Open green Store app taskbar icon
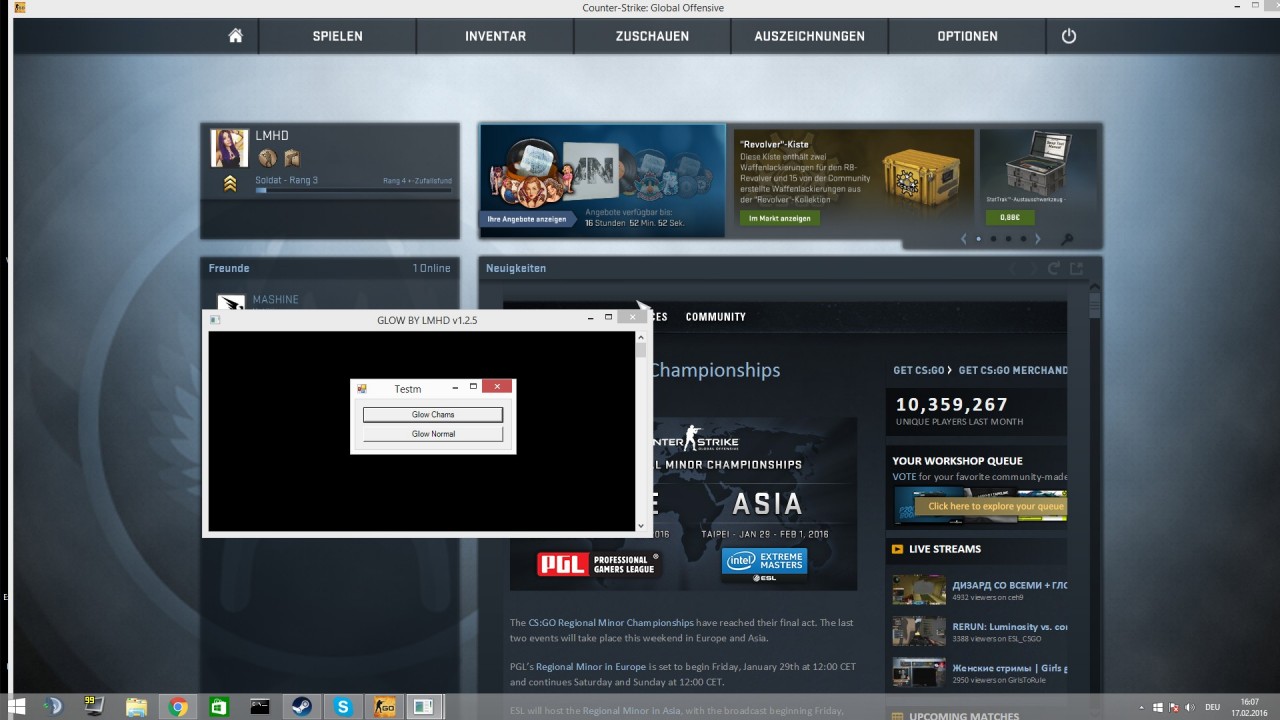Screen dimensions: 1280x720 219,707
